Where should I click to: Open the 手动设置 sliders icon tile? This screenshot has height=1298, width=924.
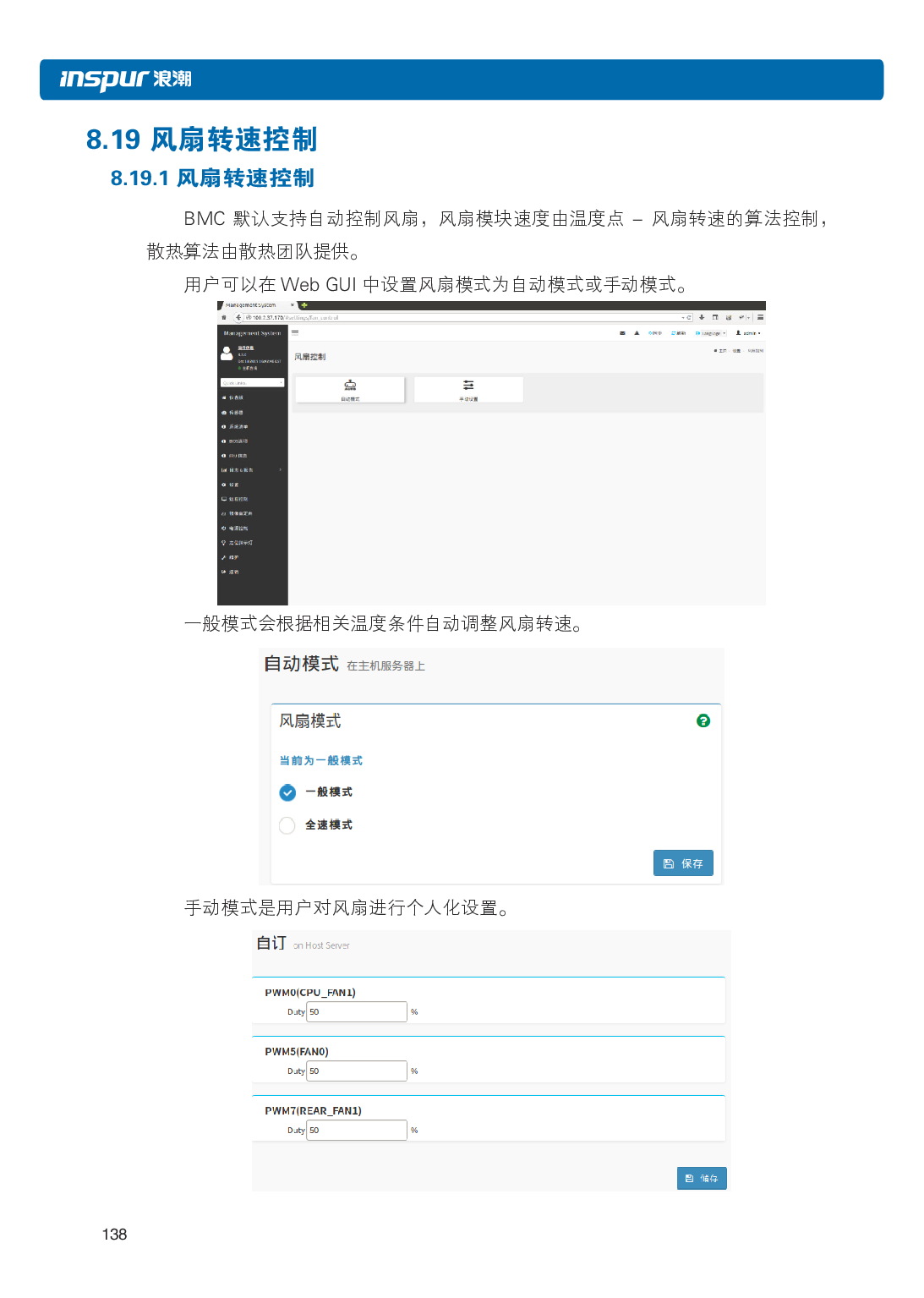click(468, 389)
